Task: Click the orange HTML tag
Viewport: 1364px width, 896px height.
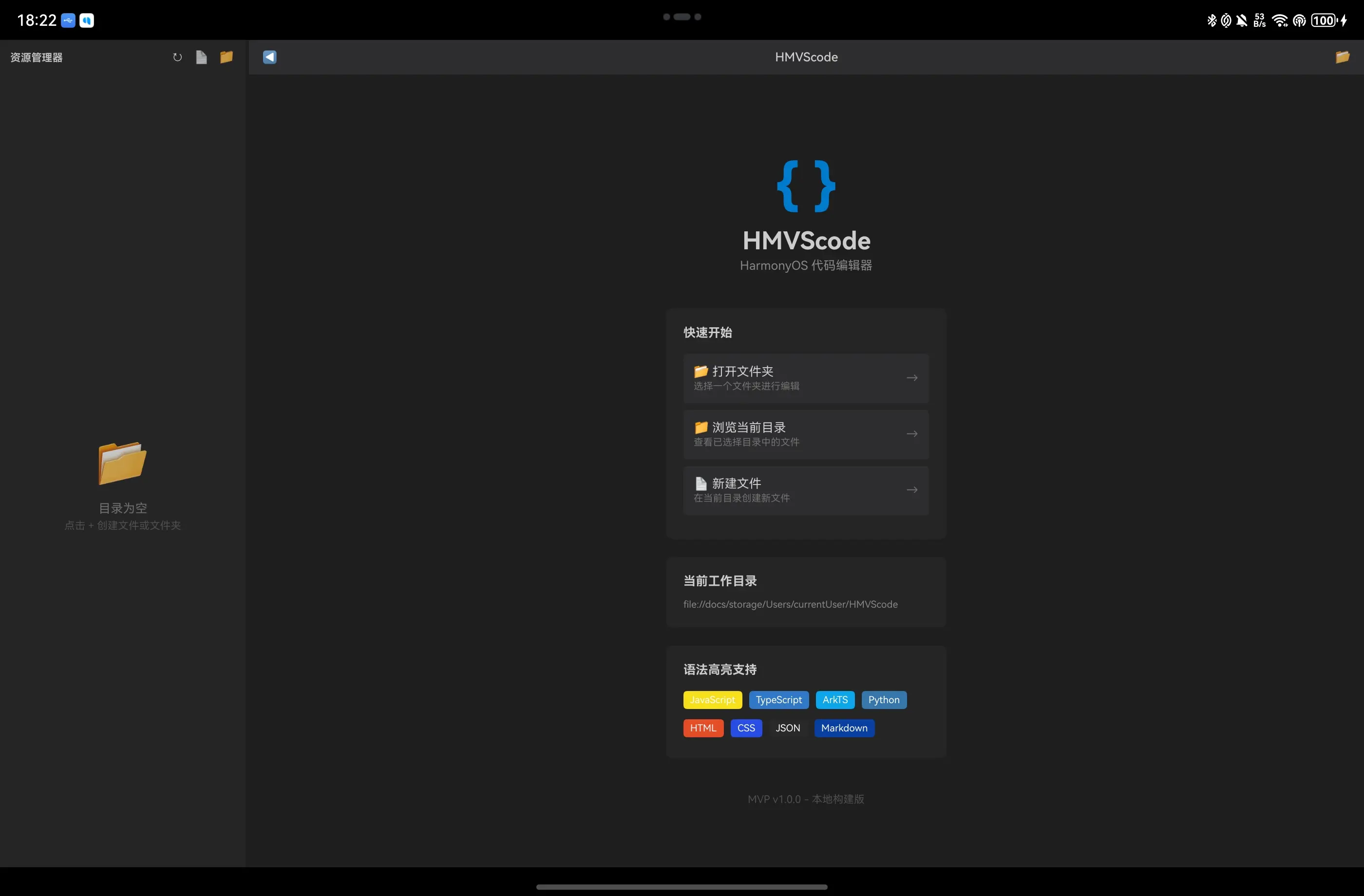Action: coord(702,728)
